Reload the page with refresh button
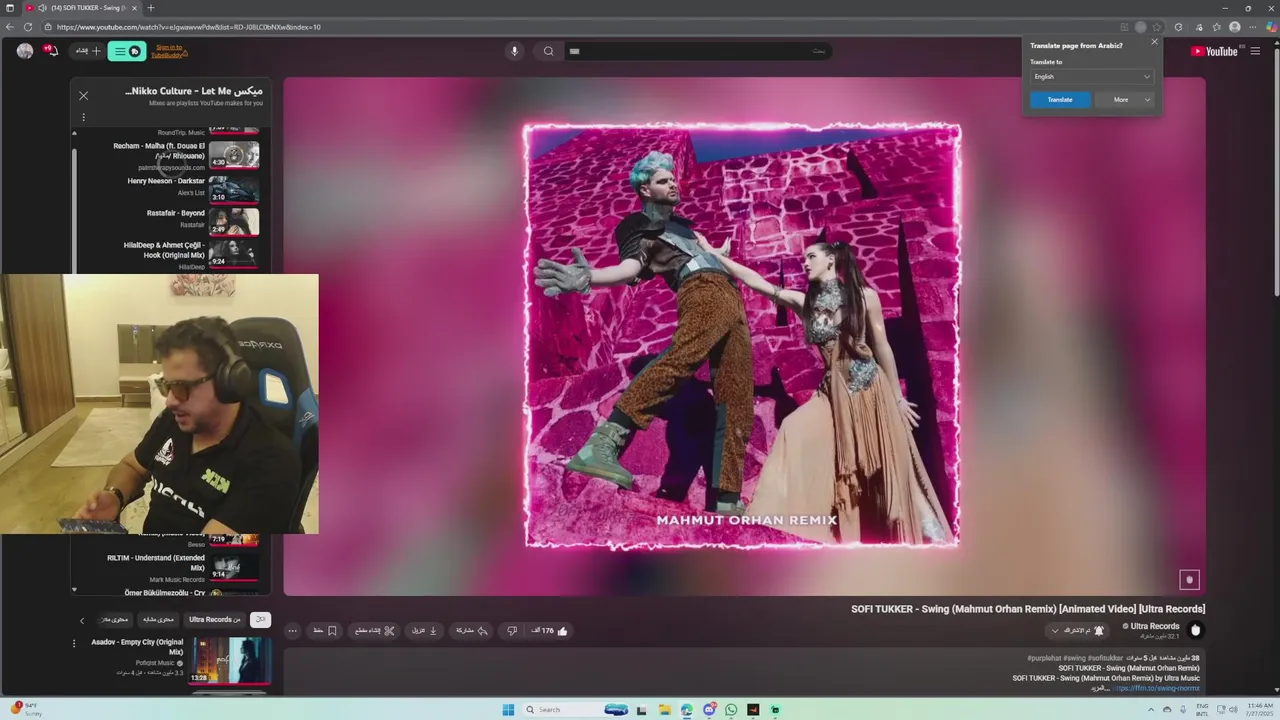 pyautogui.click(x=28, y=27)
